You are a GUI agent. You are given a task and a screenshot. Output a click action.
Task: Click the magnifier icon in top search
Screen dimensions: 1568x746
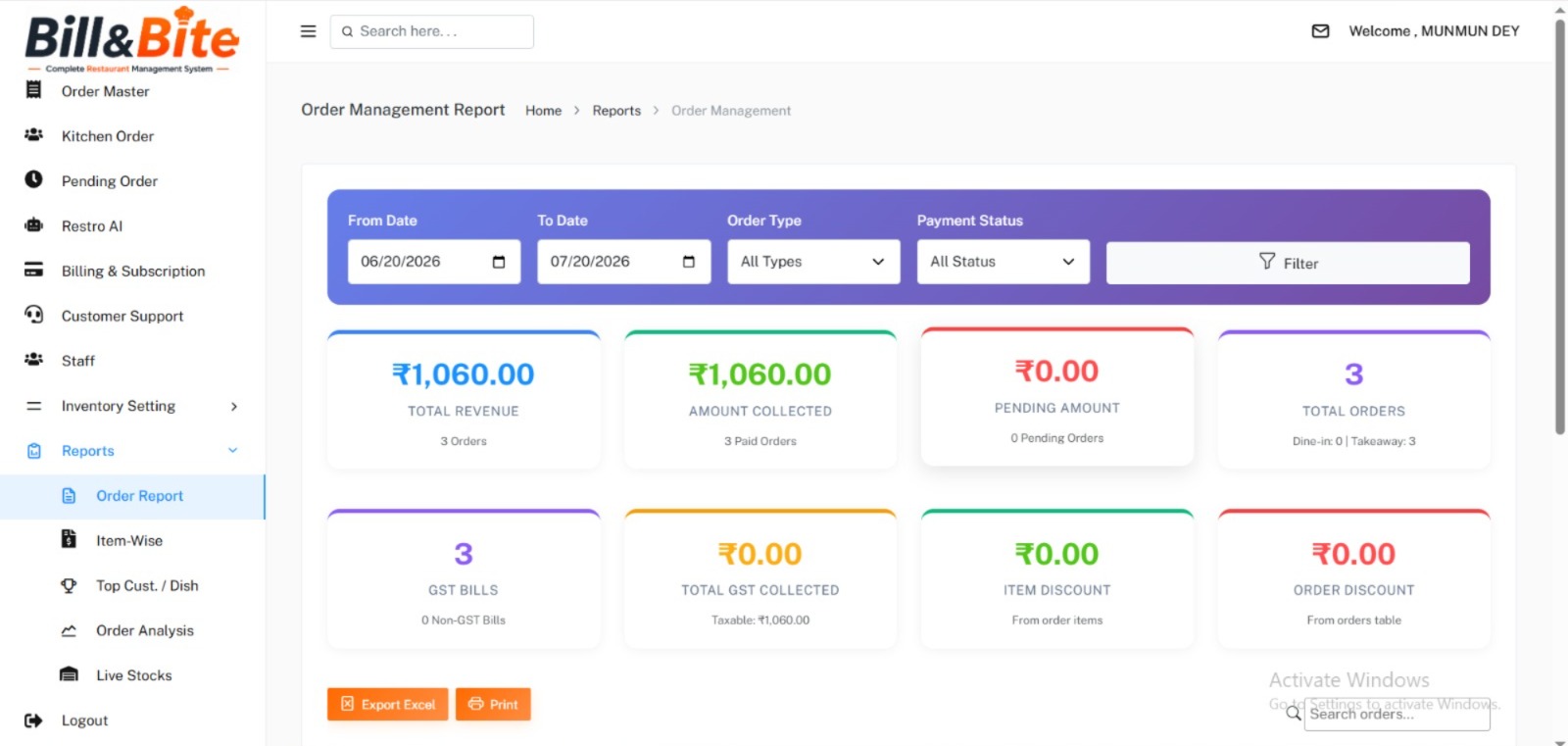(347, 31)
